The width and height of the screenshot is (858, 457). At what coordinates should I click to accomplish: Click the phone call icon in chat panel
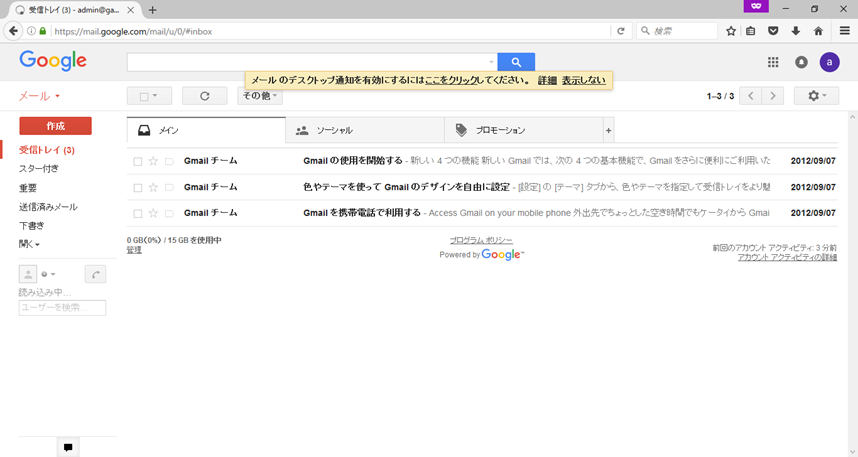(x=95, y=274)
